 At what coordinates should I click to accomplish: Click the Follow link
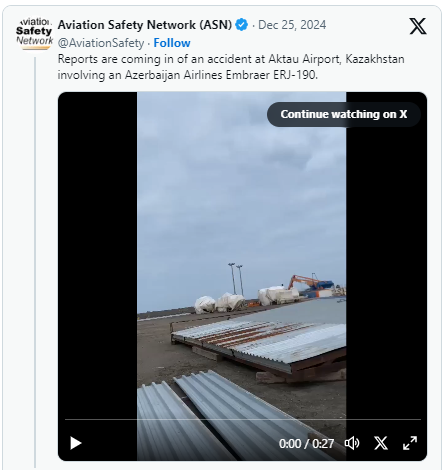point(172,43)
